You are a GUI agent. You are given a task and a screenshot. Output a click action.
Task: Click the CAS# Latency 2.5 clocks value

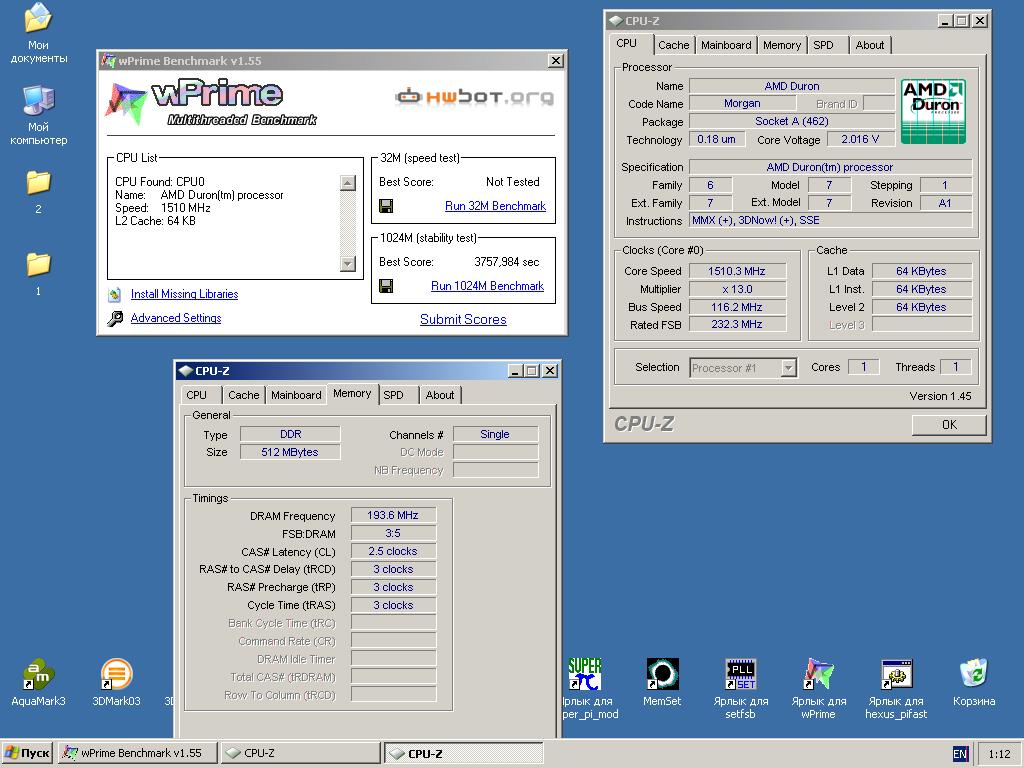pos(392,551)
